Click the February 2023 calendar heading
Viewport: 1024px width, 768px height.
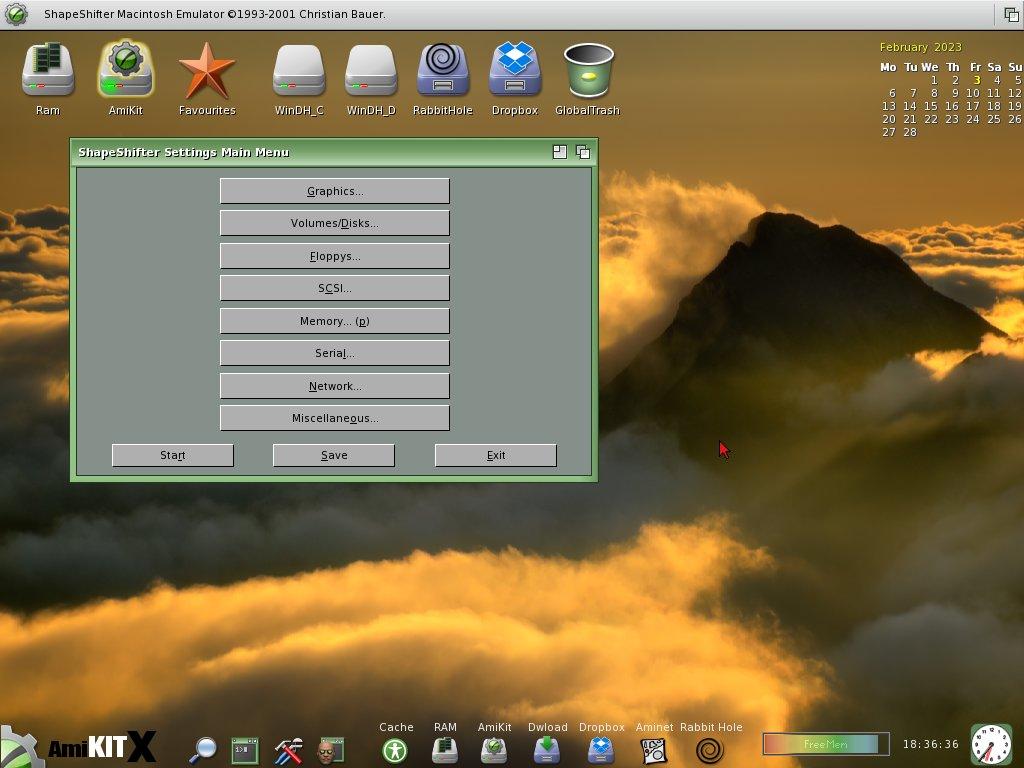coord(920,47)
